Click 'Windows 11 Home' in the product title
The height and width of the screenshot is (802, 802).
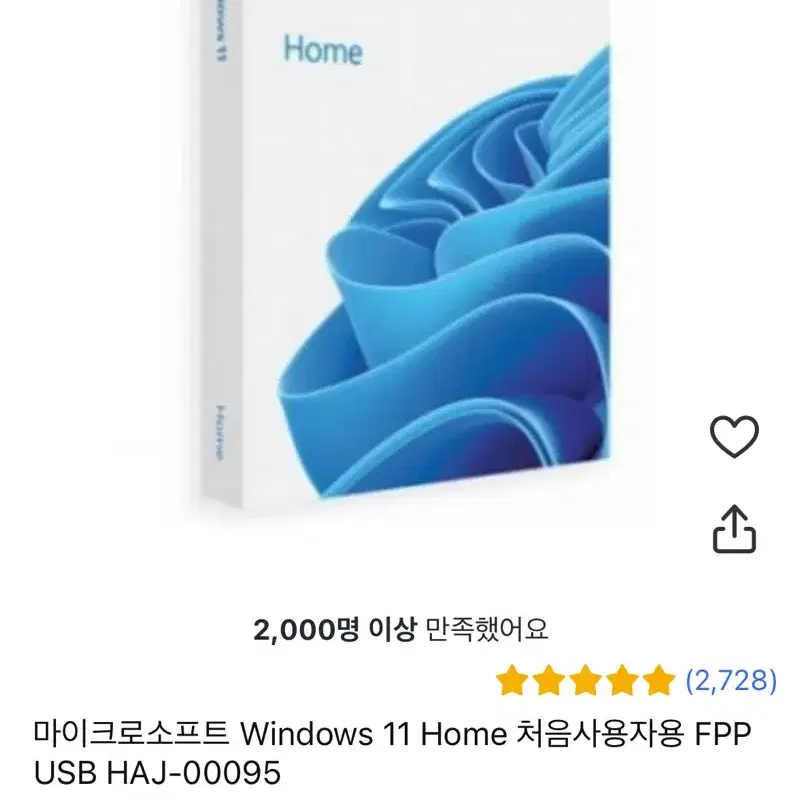tap(374, 733)
